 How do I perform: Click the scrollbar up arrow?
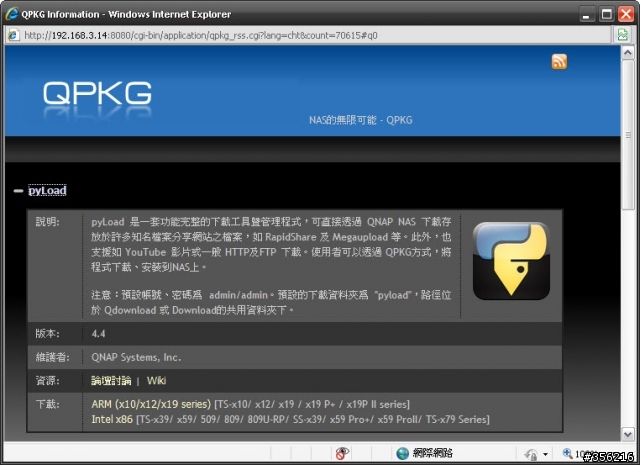point(628,52)
